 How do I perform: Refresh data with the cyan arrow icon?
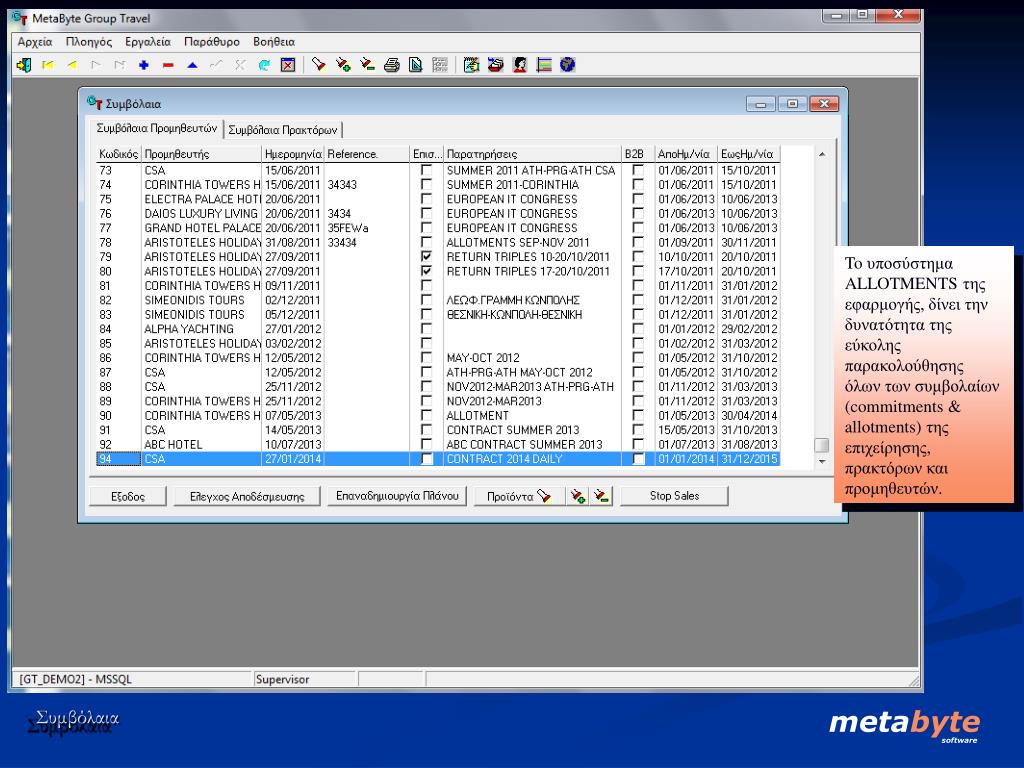tap(264, 65)
